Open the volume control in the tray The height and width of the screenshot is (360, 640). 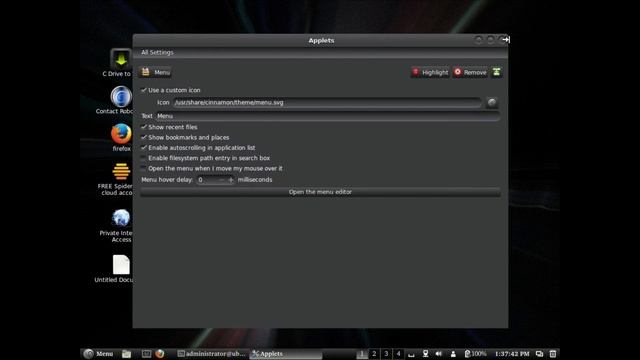pyautogui.click(x=439, y=354)
